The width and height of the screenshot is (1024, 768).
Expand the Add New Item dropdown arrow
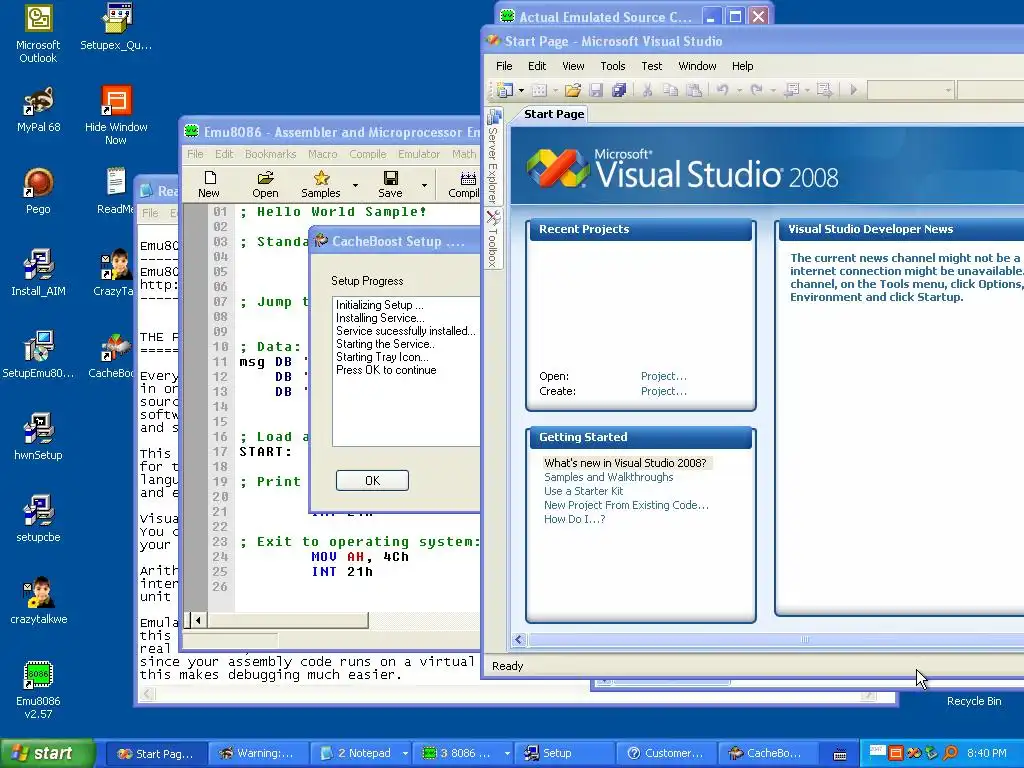point(555,90)
